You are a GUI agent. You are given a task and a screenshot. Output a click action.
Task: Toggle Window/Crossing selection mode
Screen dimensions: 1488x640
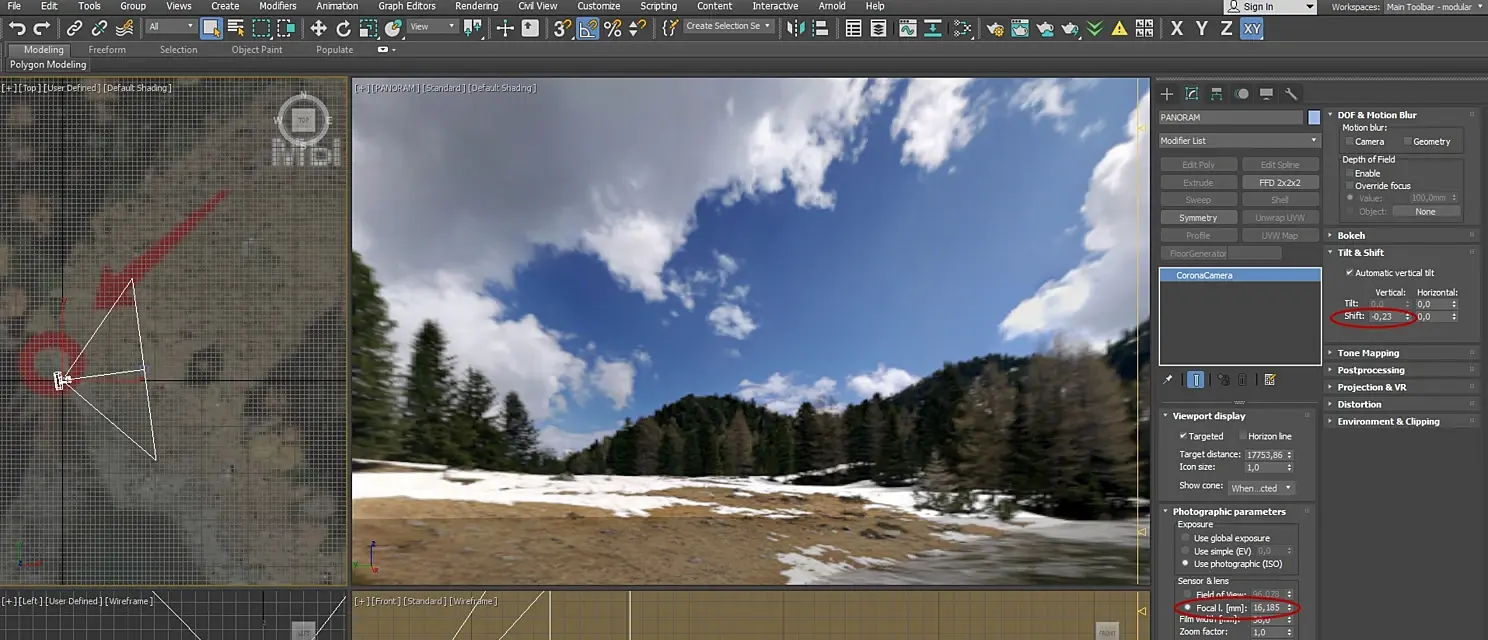tap(287, 28)
